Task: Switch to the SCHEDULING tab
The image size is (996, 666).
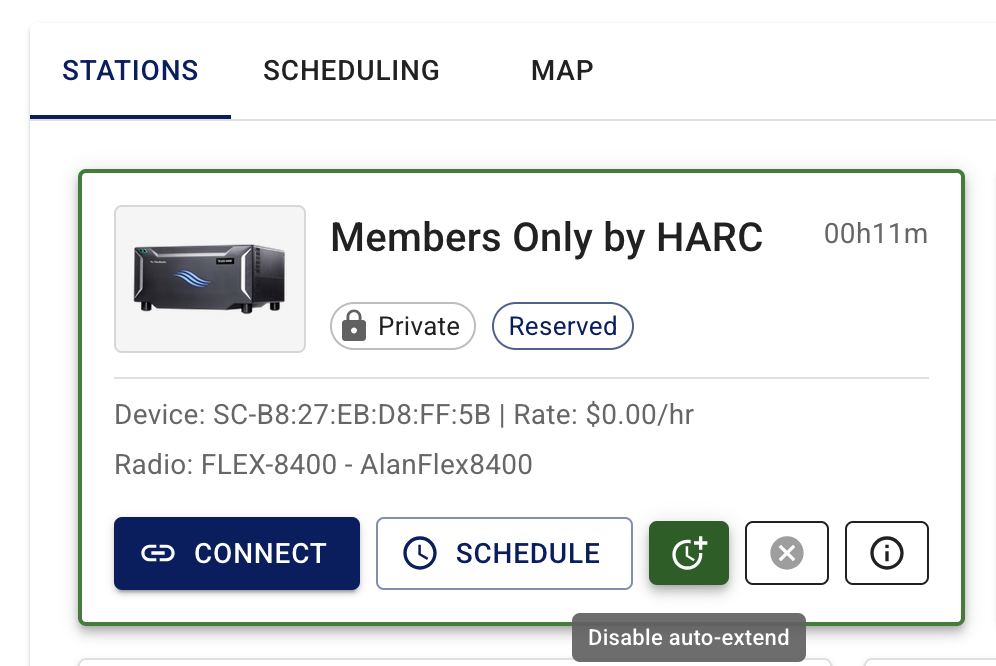Action: click(351, 71)
